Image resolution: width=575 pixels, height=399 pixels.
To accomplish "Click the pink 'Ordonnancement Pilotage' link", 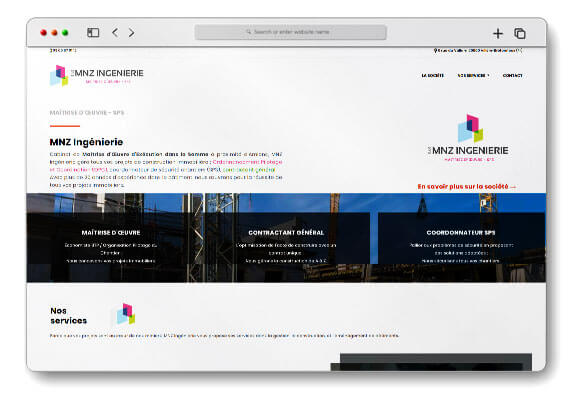I will (x=248, y=162).
